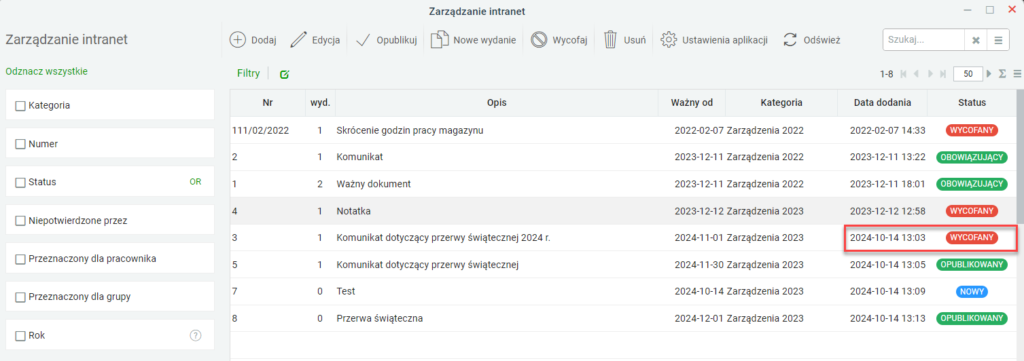1024x361 pixels.
Task: Sort by the Status column header
Action: (972, 103)
